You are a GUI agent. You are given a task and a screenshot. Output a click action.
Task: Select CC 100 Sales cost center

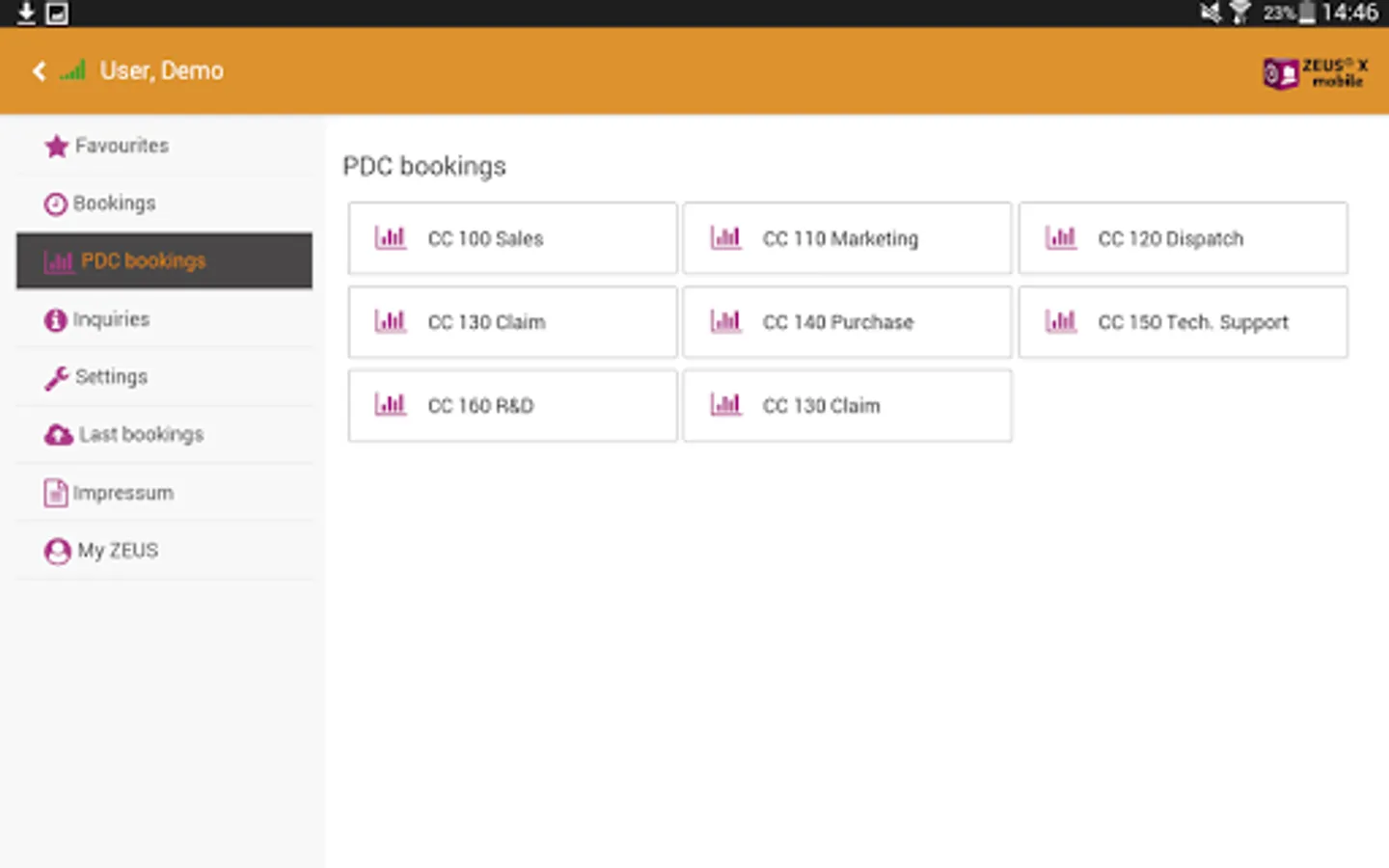[x=513, y=238]
